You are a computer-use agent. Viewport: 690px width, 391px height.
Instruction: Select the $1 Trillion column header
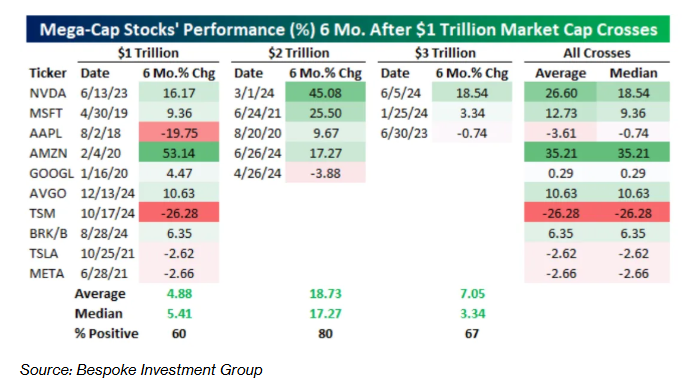148,53
